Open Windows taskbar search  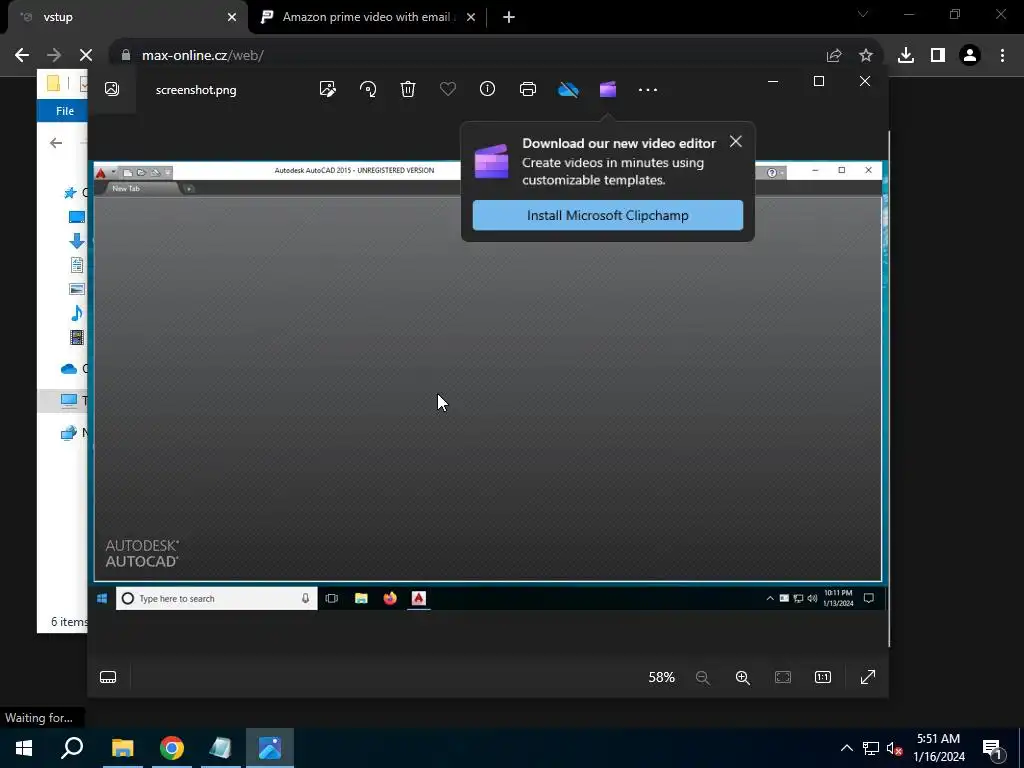[72, 748]
